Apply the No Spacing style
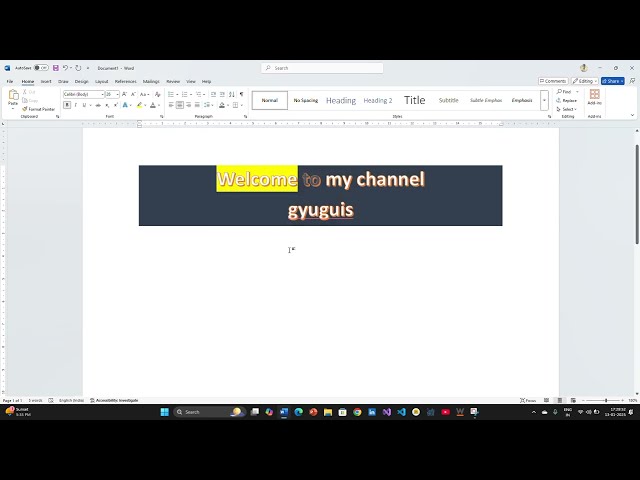The image size is (640, 480). point(306,100)
